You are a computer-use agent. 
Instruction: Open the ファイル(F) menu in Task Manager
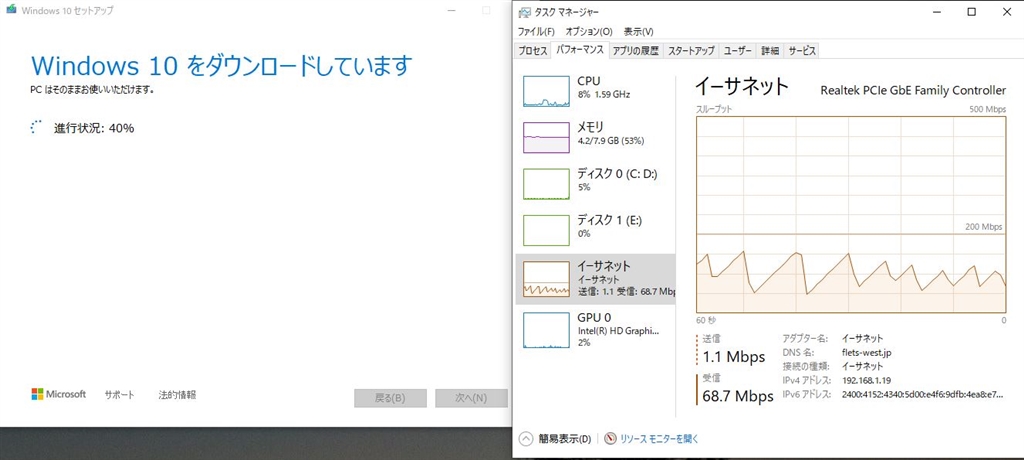(536, 31)
